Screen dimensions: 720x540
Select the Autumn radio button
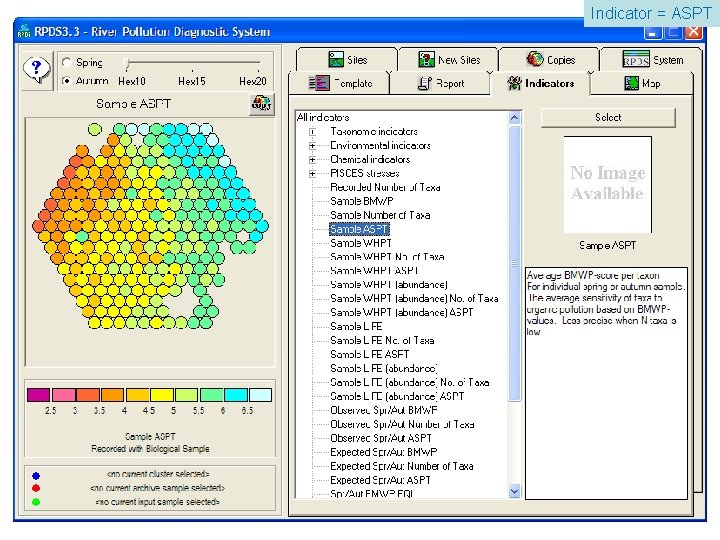click(x=67, y=81)
